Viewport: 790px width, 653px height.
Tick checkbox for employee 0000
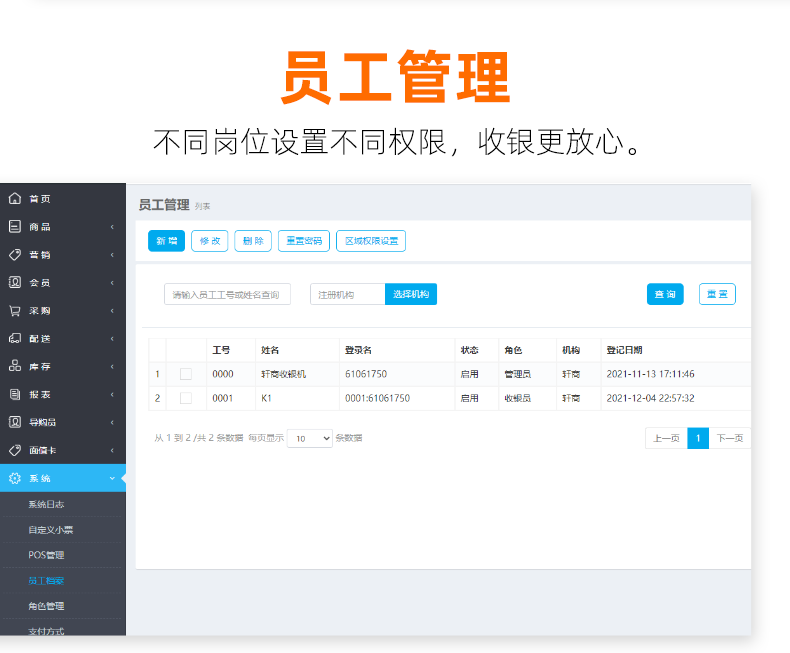click(x=186, y=374)
